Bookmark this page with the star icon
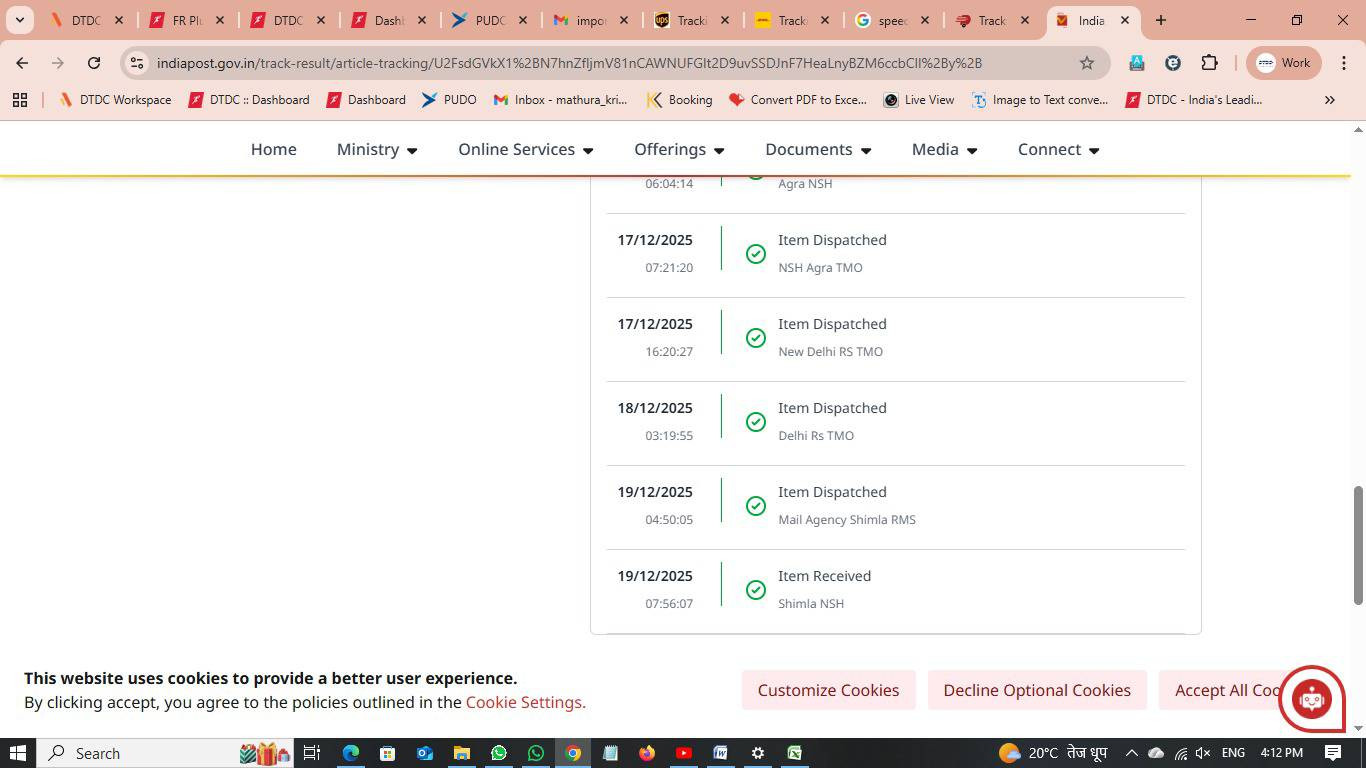Viewport: 1366px width, 768px height. 1087,63
